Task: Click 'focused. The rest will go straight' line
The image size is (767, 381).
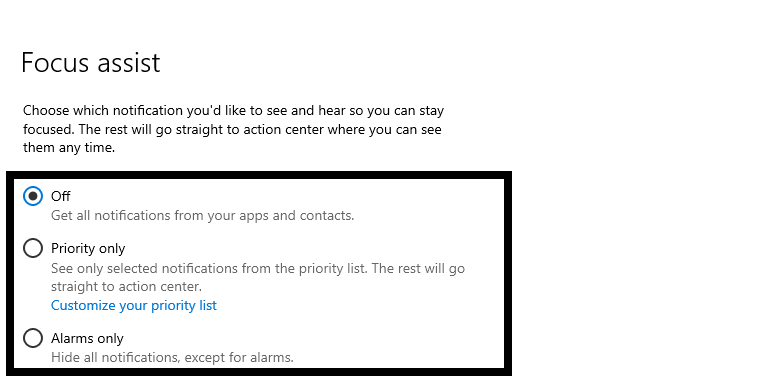Action: point(232,130)
